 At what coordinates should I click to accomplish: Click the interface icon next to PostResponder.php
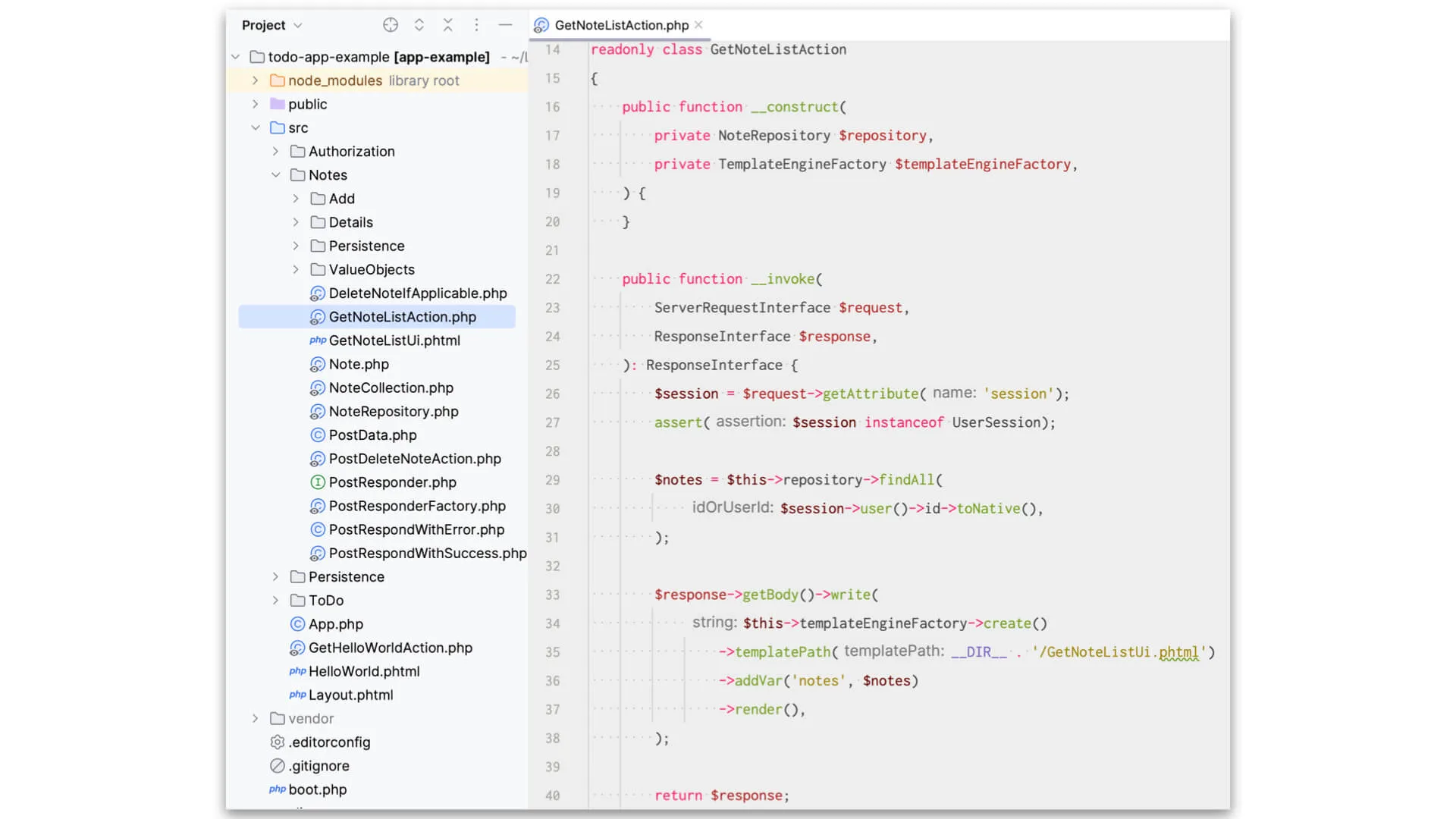317,482
